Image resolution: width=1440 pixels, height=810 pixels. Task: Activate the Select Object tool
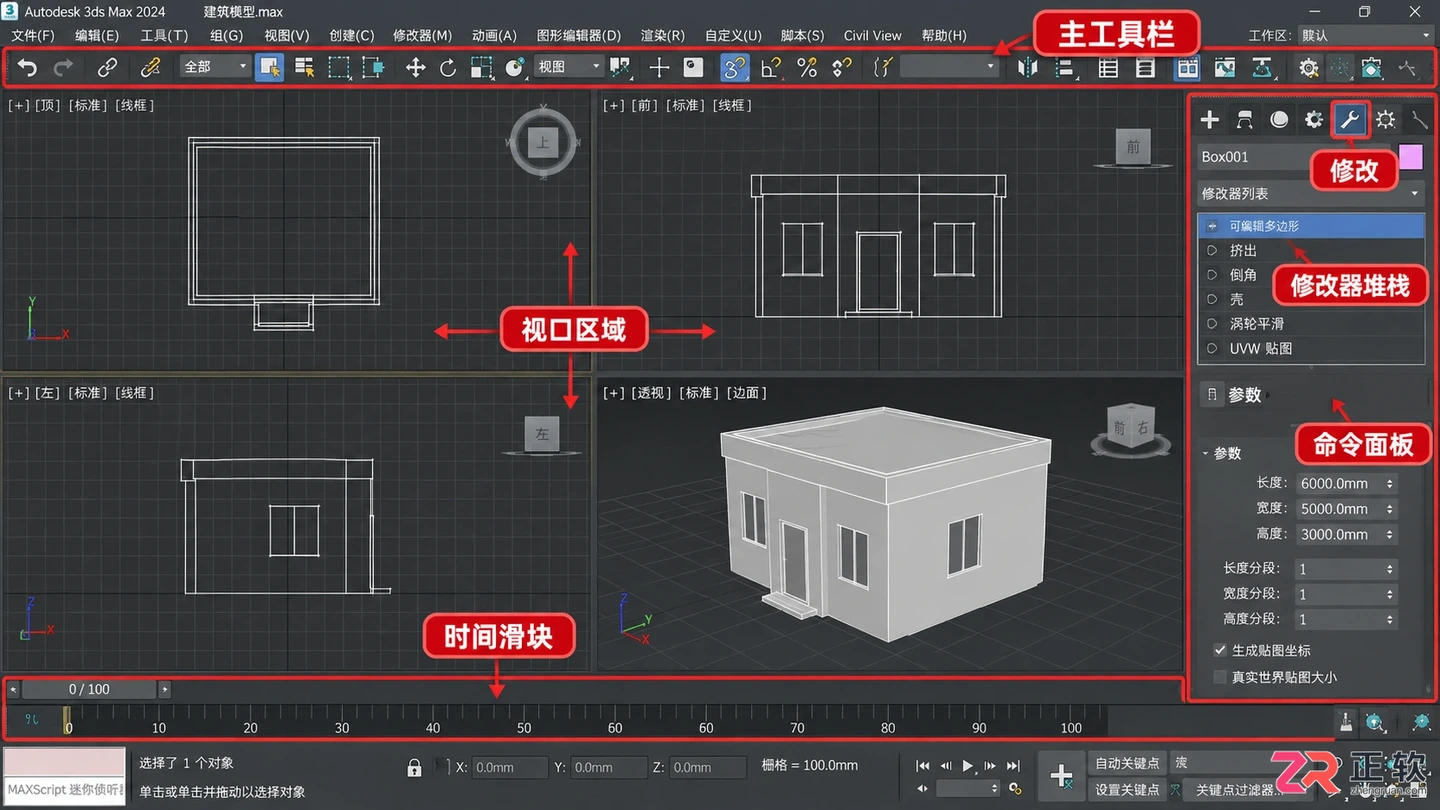click(269, 67)
